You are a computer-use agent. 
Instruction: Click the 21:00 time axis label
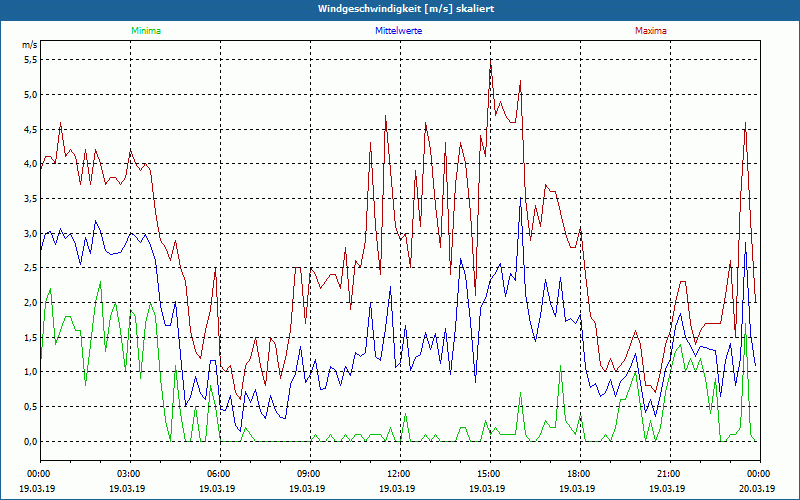click(x=670, y=473)
